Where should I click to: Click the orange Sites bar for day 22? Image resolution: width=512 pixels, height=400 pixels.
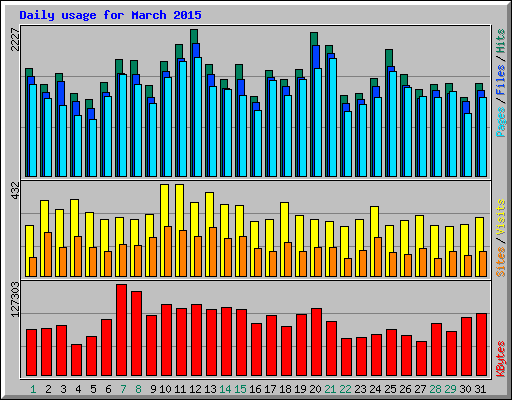348,267
